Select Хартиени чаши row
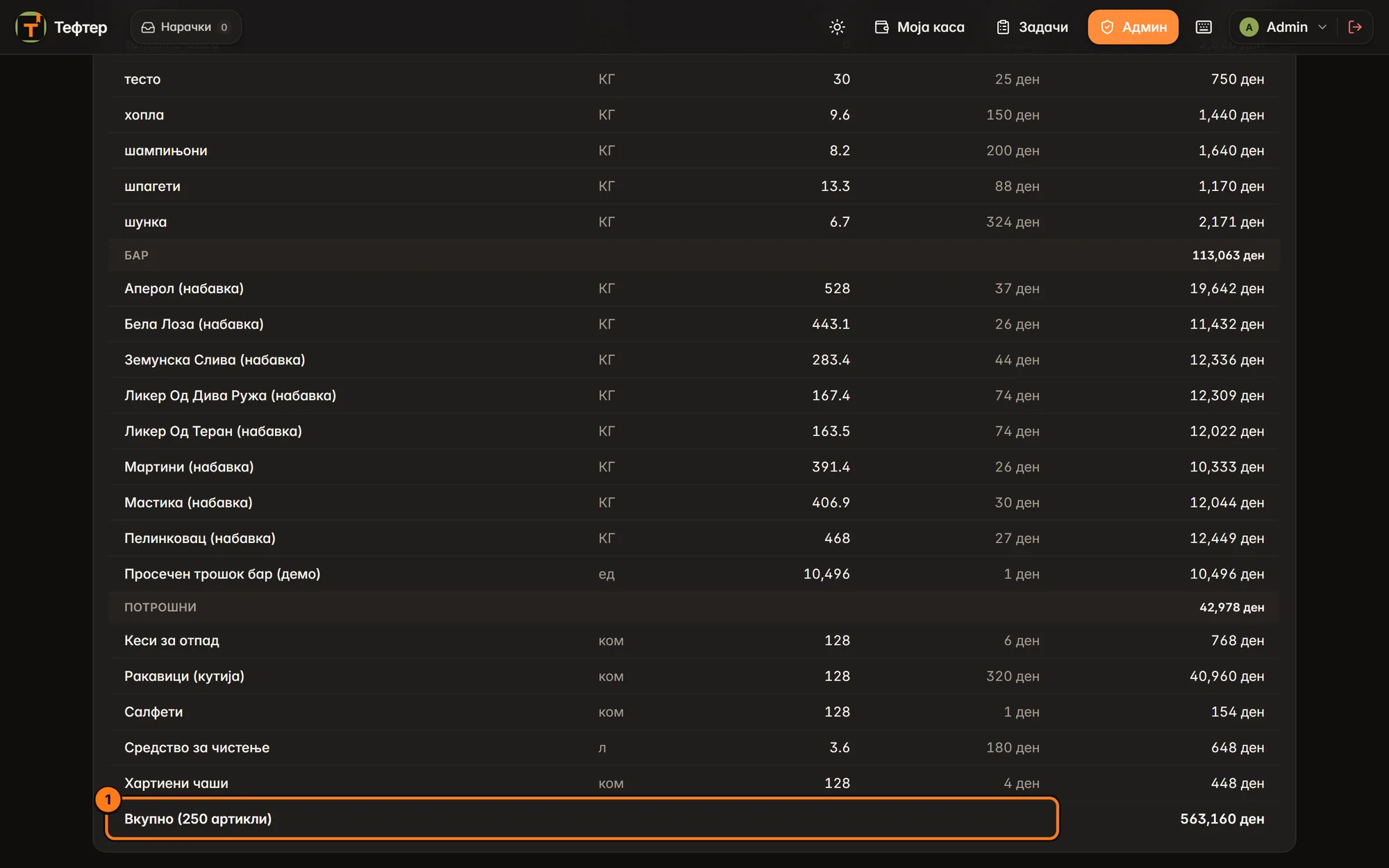Image resolution: width=1389 pixels, height=868 pixels. [694, 783]
